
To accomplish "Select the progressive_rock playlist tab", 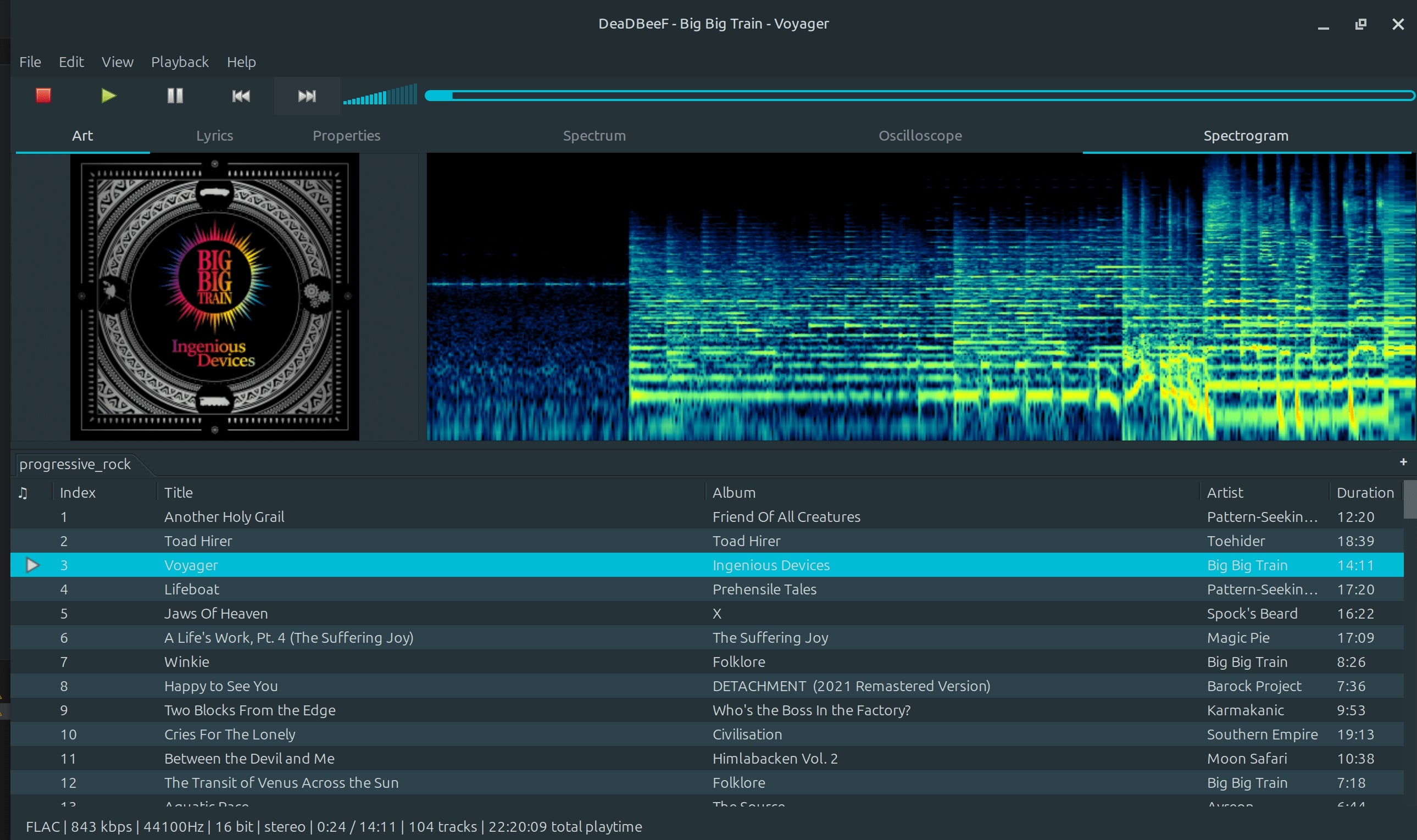I will pyautogui.click(x=75, y=464).
